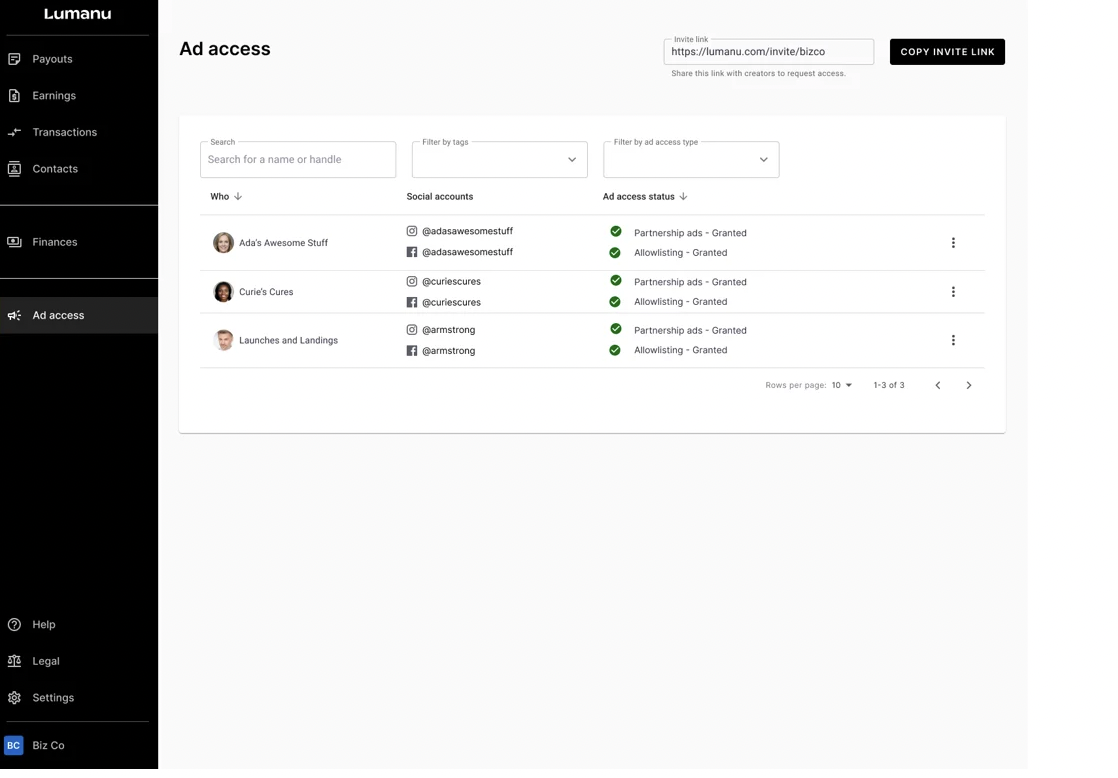
Task: Go to the next page arrow
Action: coord(968,385)
